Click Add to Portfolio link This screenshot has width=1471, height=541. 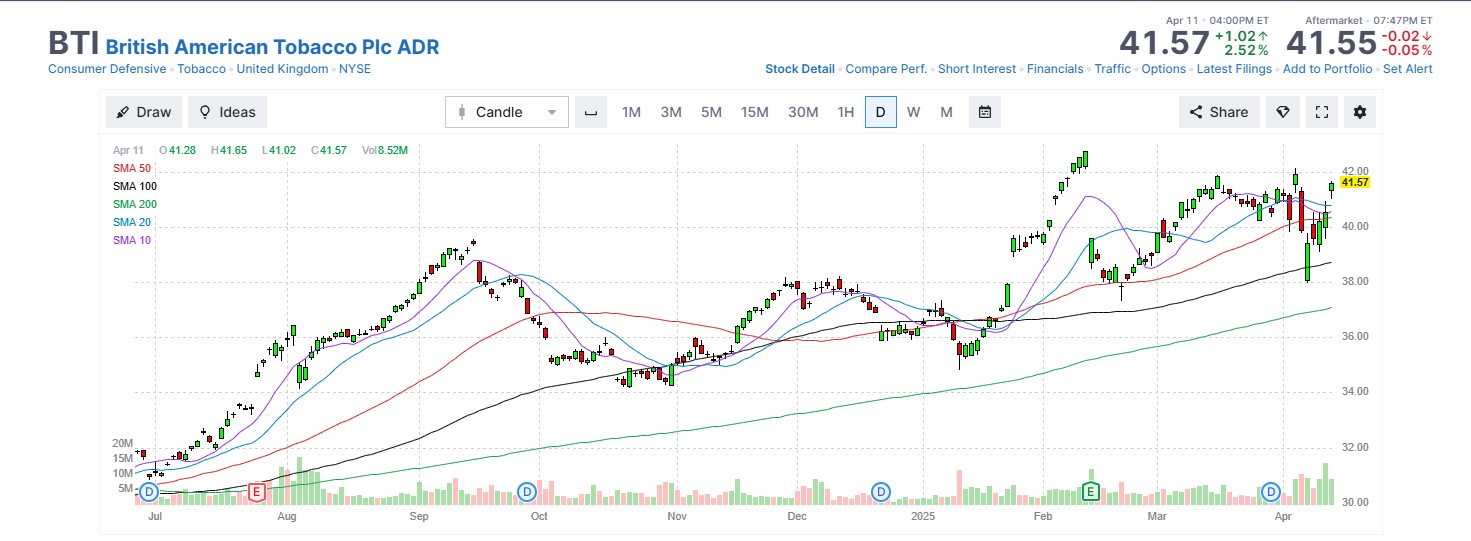1327,69
